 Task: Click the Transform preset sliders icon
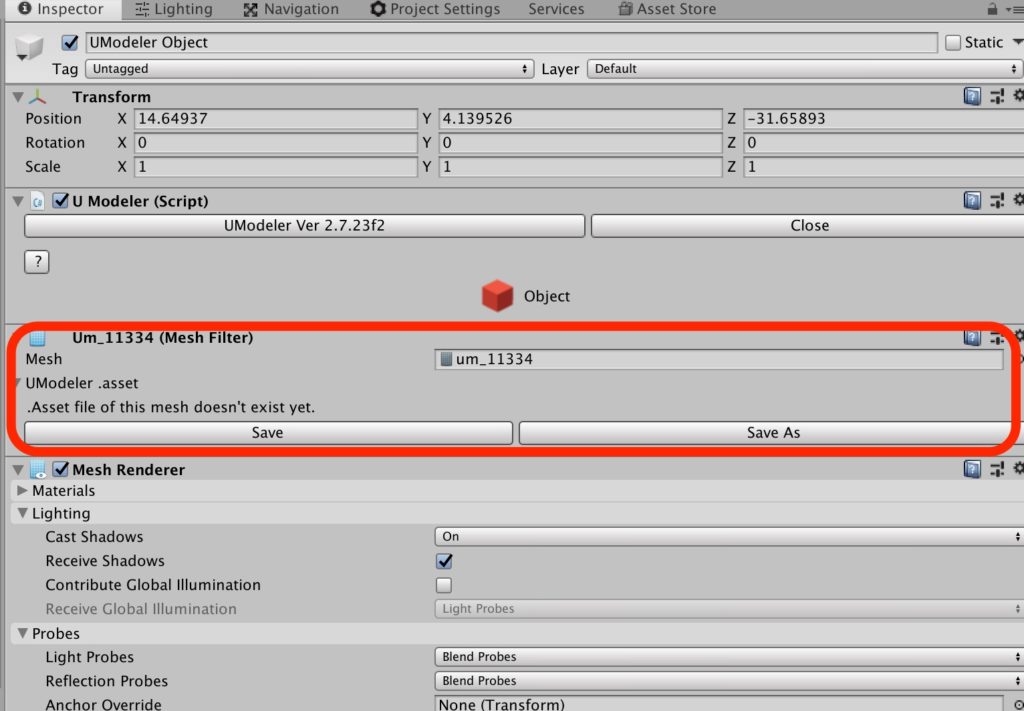click(997, 96)
